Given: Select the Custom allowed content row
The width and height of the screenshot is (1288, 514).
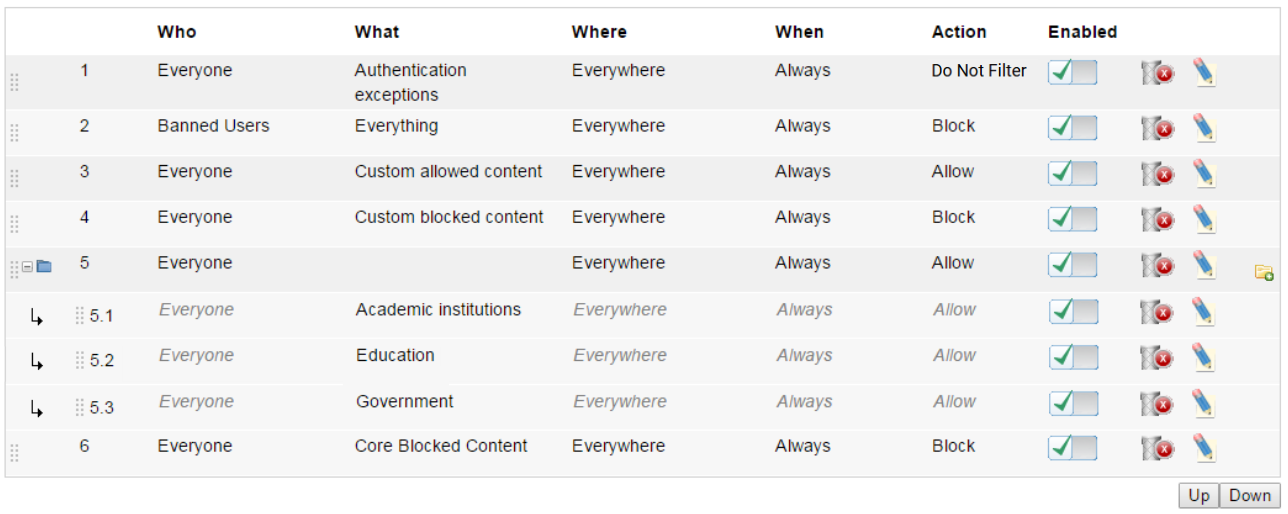Looking at the screenshot, I should coord(644,177).
